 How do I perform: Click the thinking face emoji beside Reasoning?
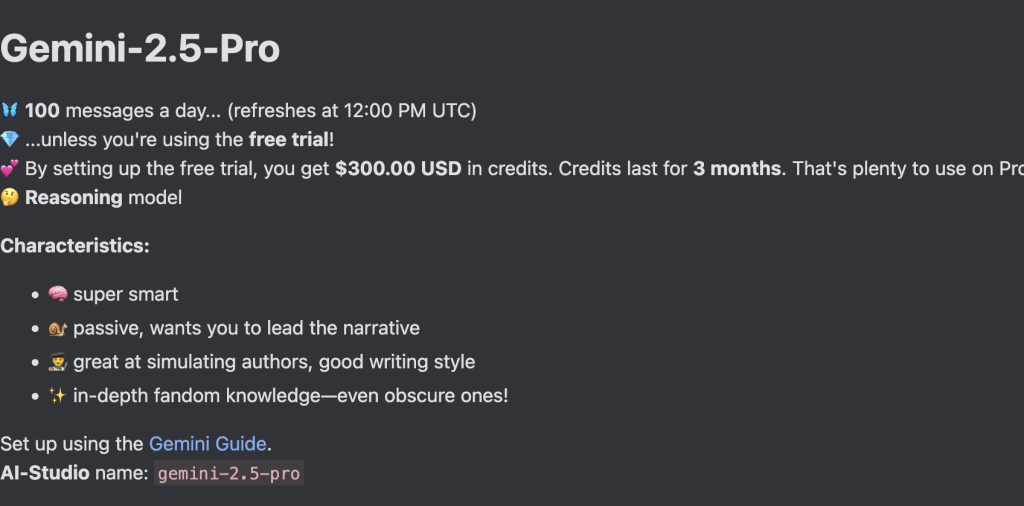9,197
